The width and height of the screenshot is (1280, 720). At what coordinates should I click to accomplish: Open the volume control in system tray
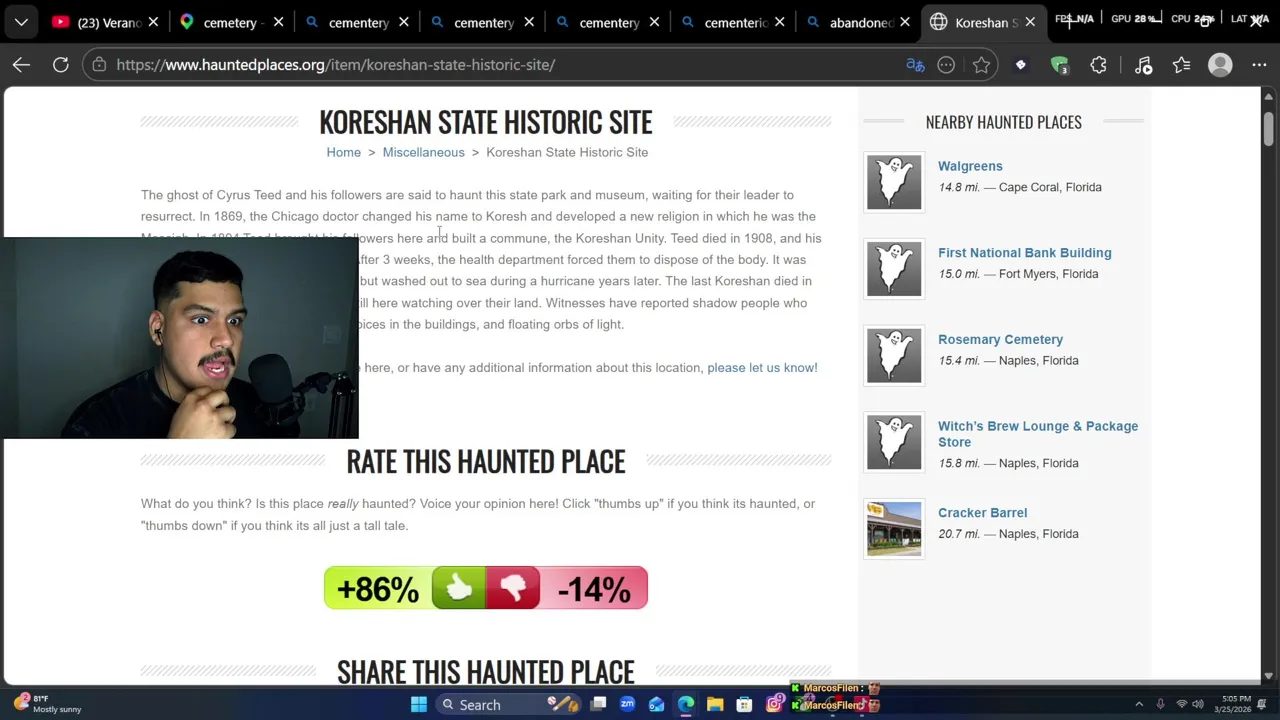tap(1198, 705)
